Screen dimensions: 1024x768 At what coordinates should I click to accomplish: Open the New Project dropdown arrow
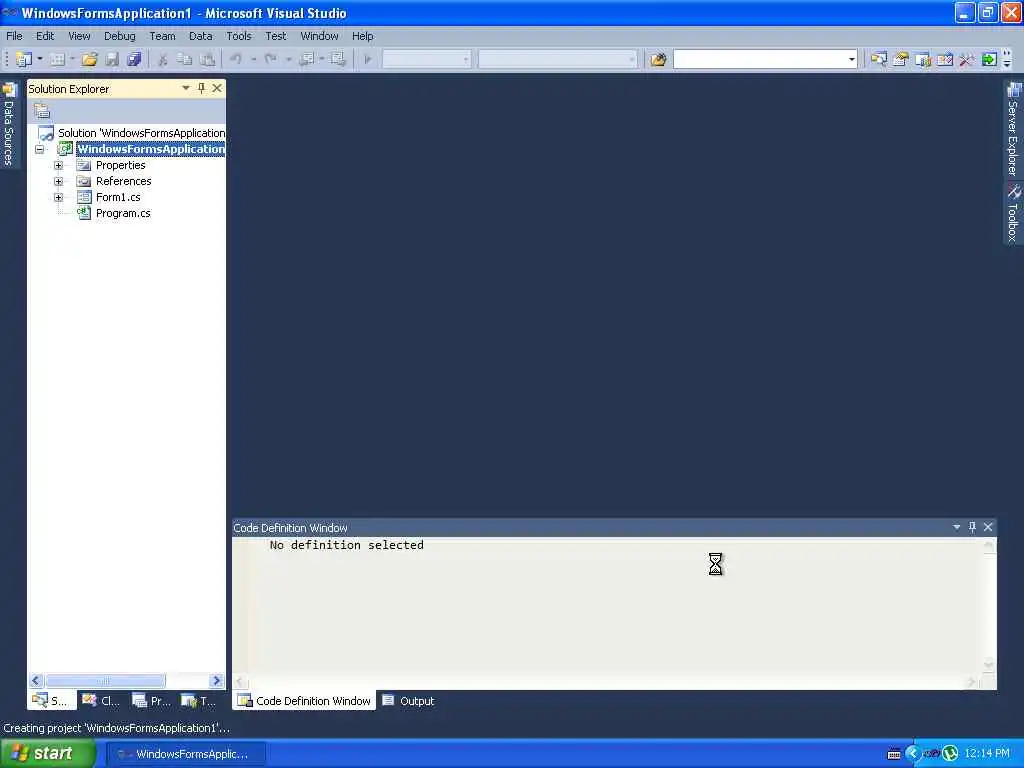pyautogui.click(x=40, y=59)
